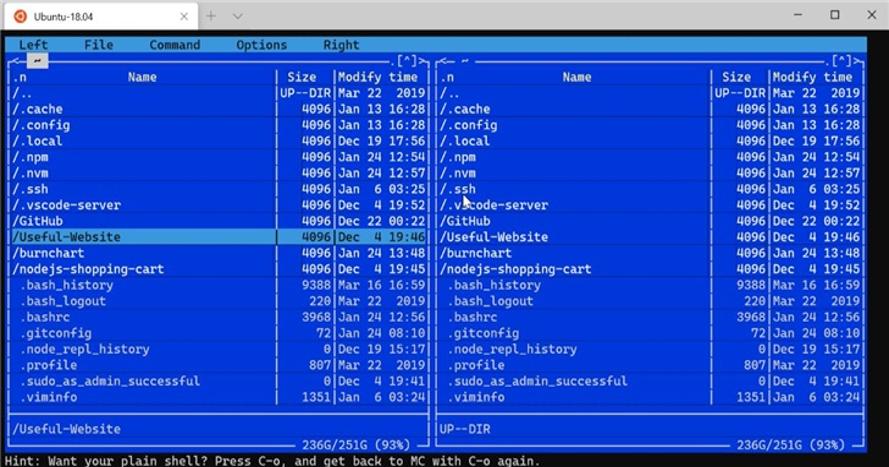Screen dimensions: 889x467
Task: Open the Right menu
Action: coord(341,45)
